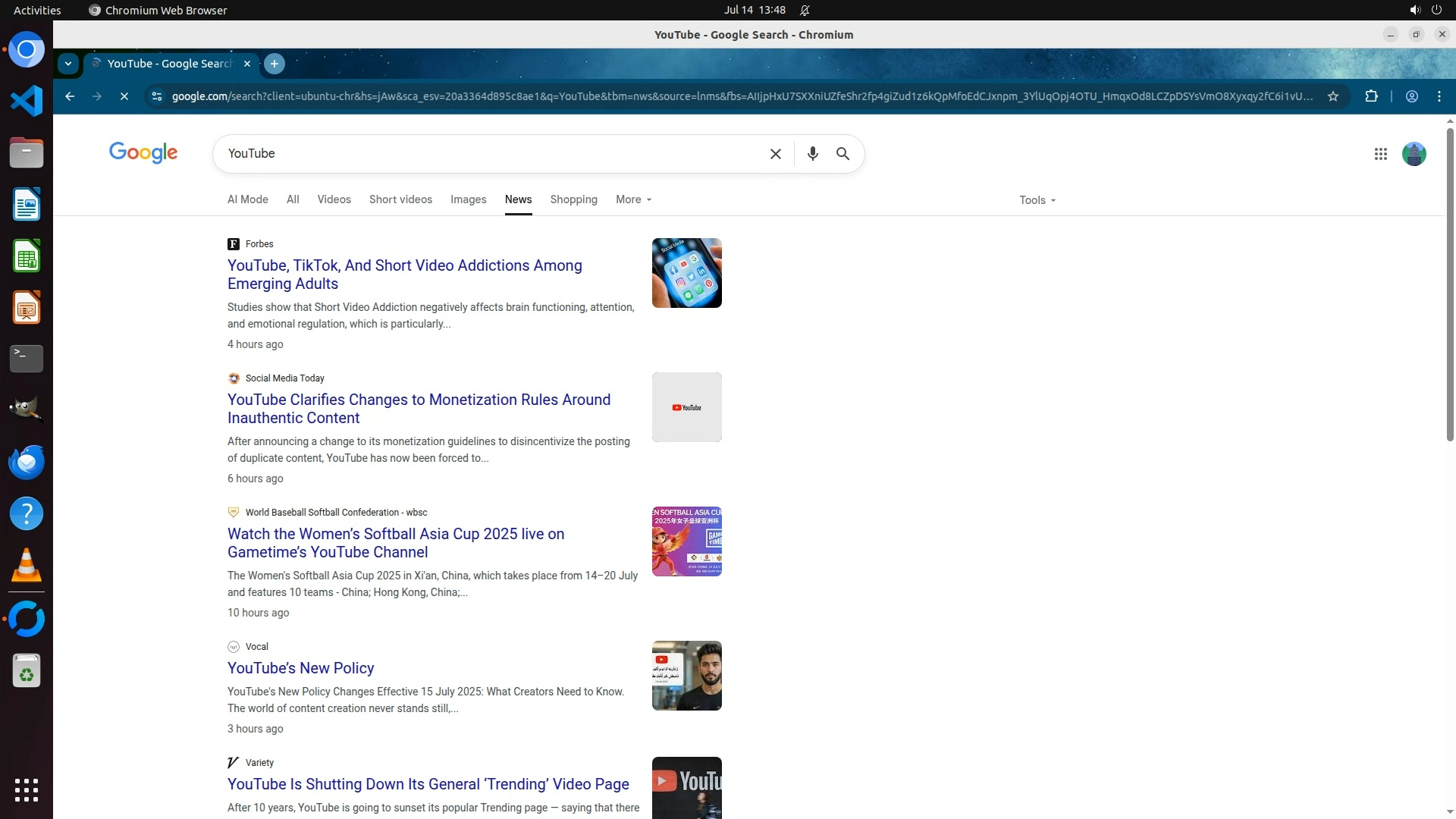This screenshot has width=1456, height=819.
Task: Open new tab with plus button
Action: click(275, 64)
